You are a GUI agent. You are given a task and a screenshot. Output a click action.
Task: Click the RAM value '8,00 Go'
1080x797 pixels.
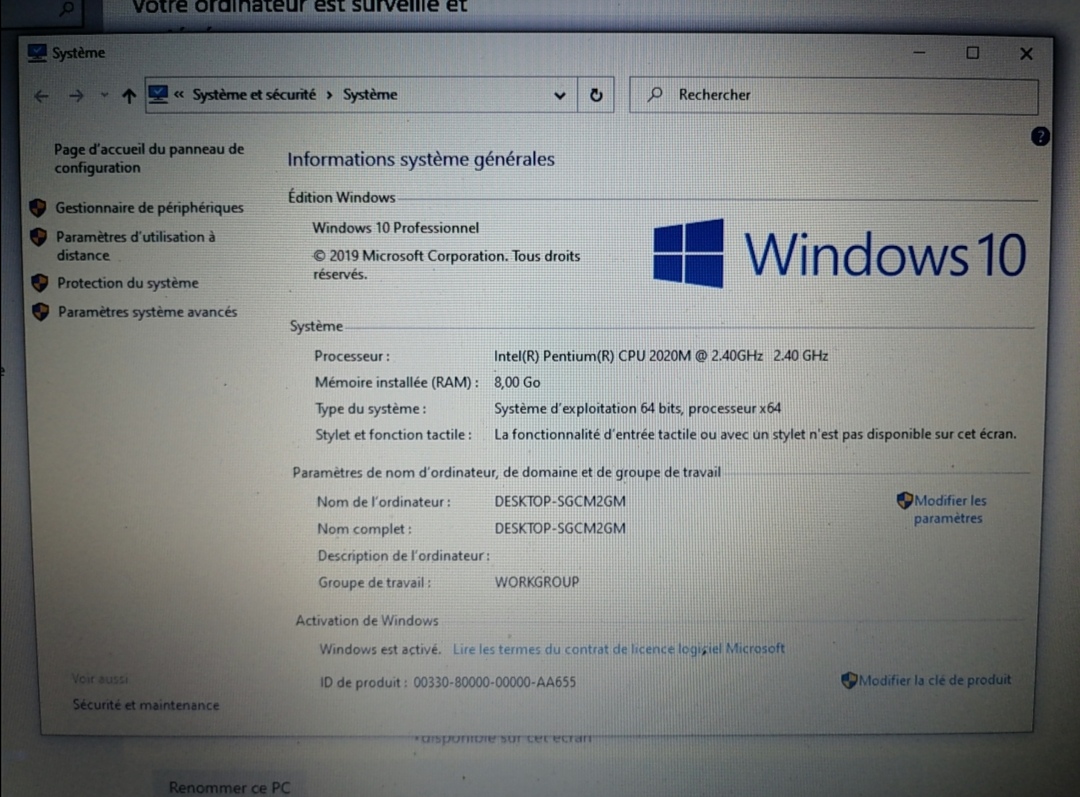pyautogui.click(x=517, y=382)
